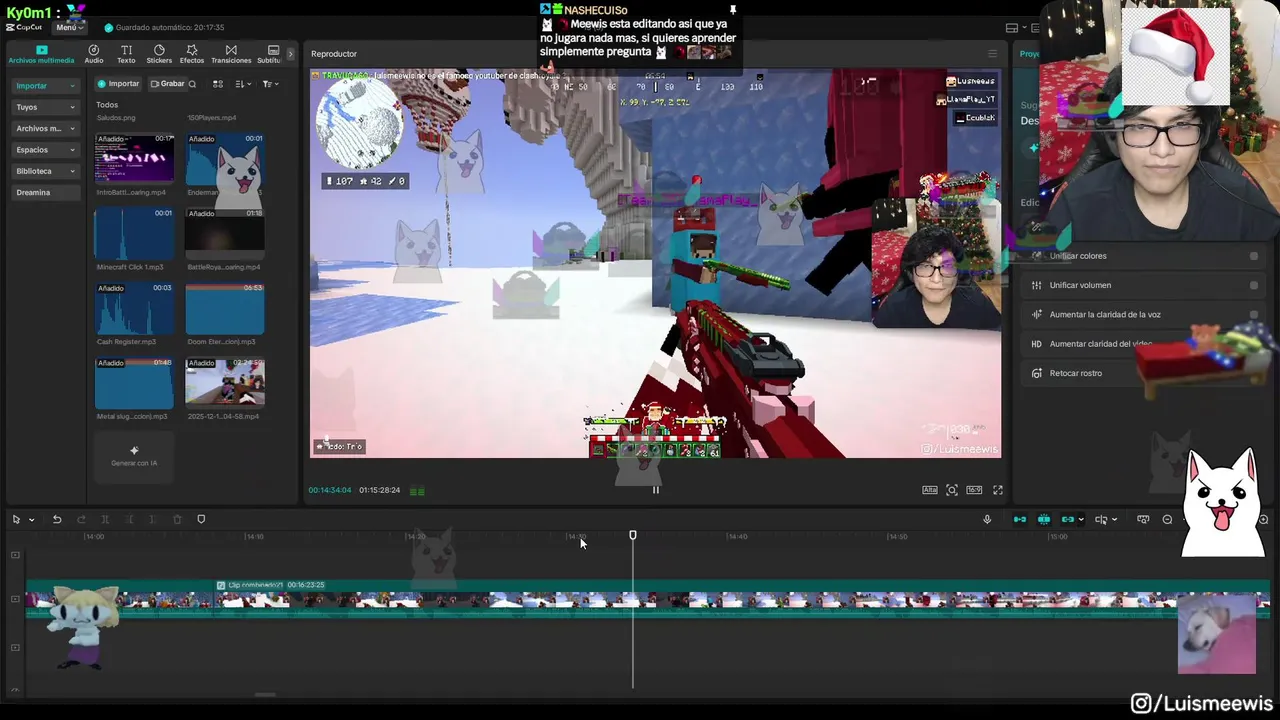The image size is (1280, 720).
Task: Toggle main track magnet snapping
Action: point(1020,519)
